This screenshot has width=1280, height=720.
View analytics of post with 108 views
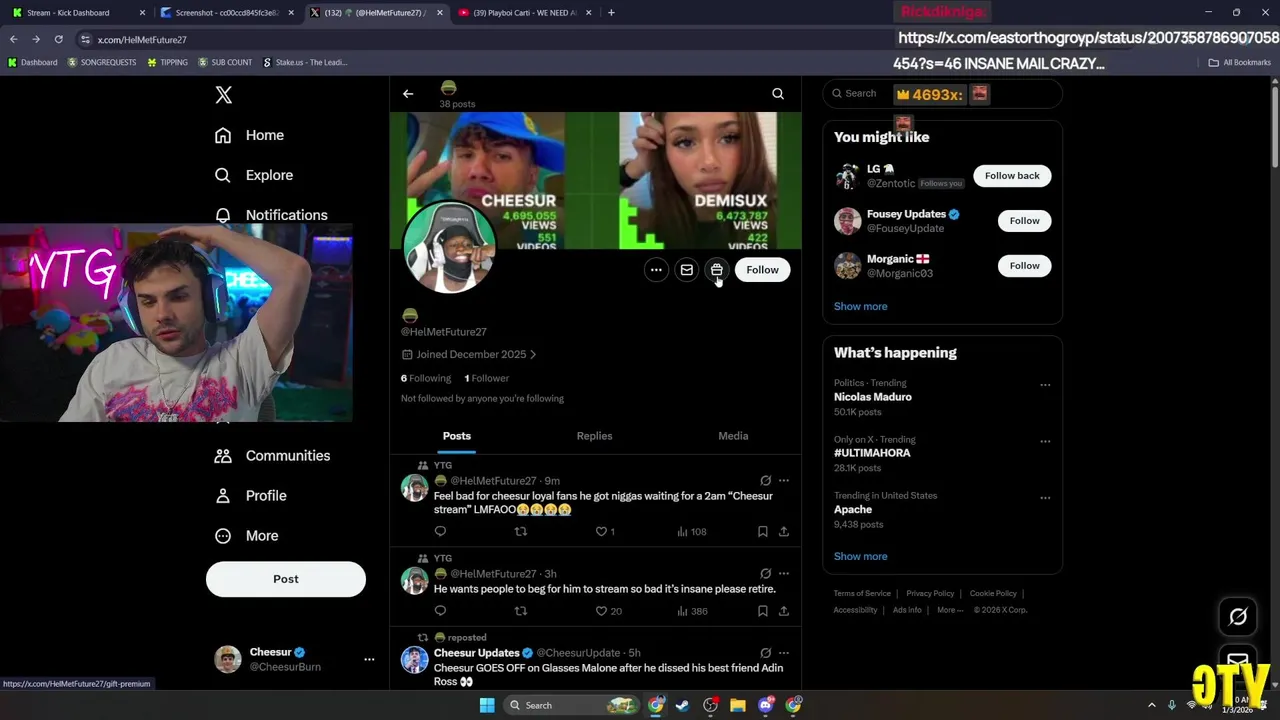coord(691,532)
